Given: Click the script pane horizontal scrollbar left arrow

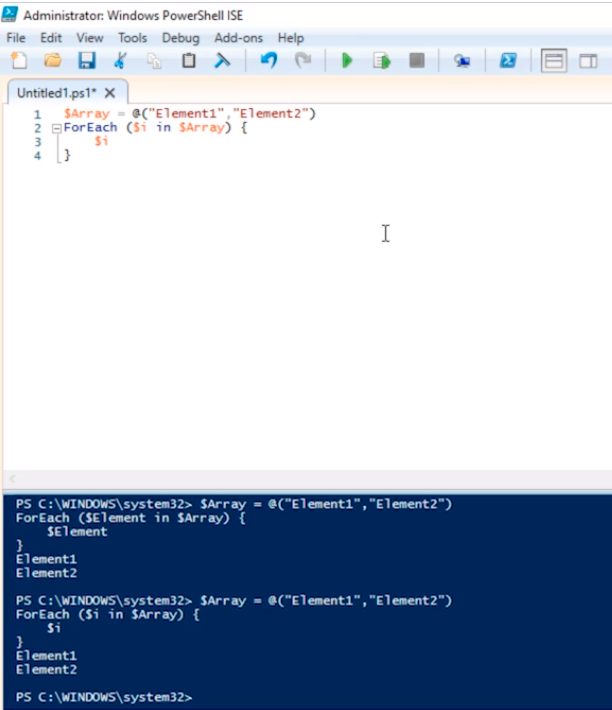Looking at the screenshot, I should point(12,479).
